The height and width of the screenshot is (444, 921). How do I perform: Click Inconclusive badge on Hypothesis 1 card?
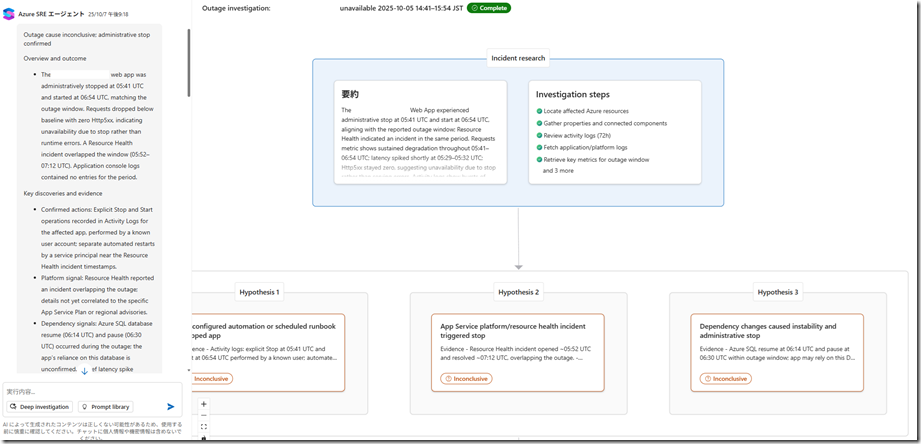pos(211,379)
